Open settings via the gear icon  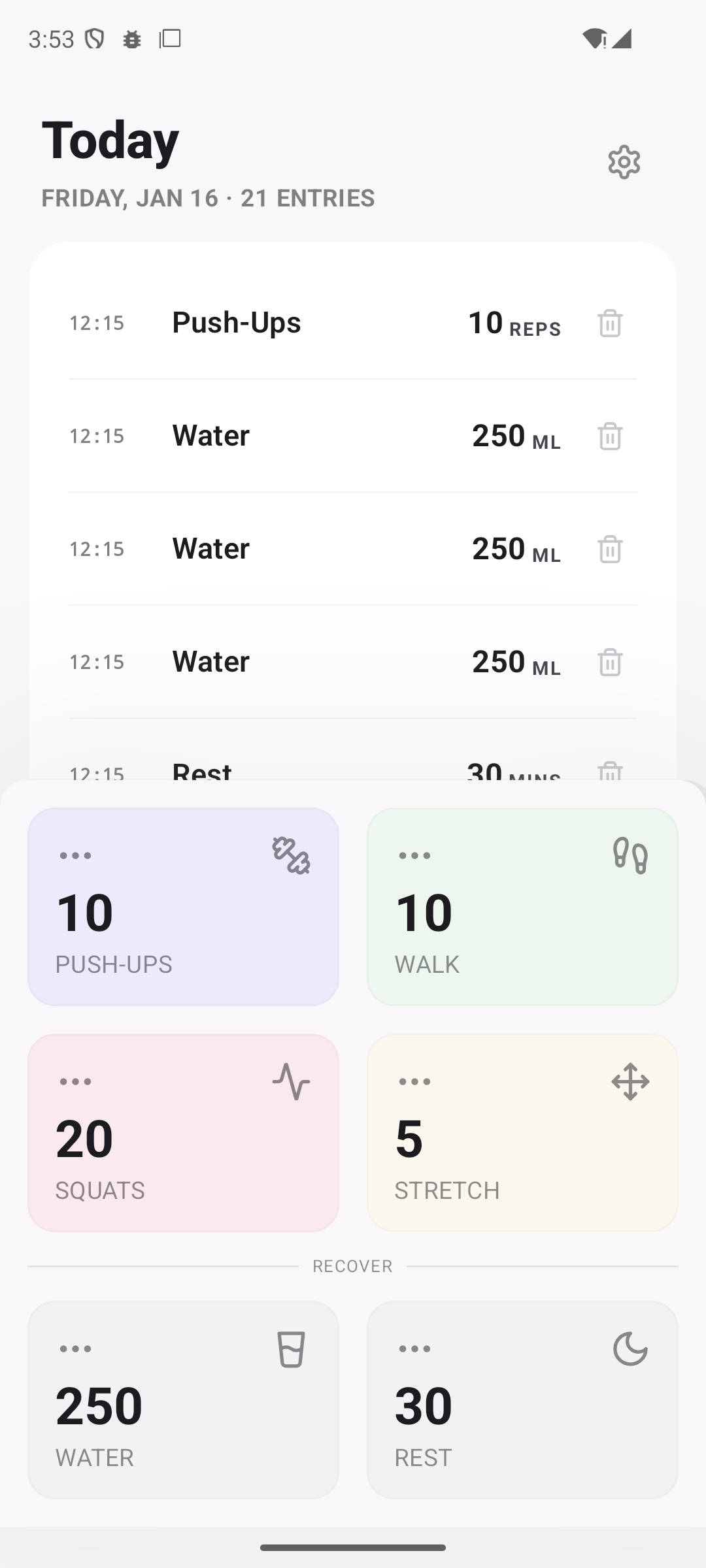tap(624, 162)
